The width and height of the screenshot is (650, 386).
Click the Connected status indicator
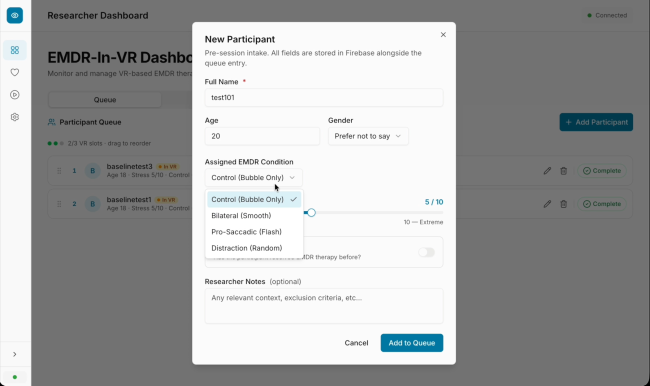[607, 15]
